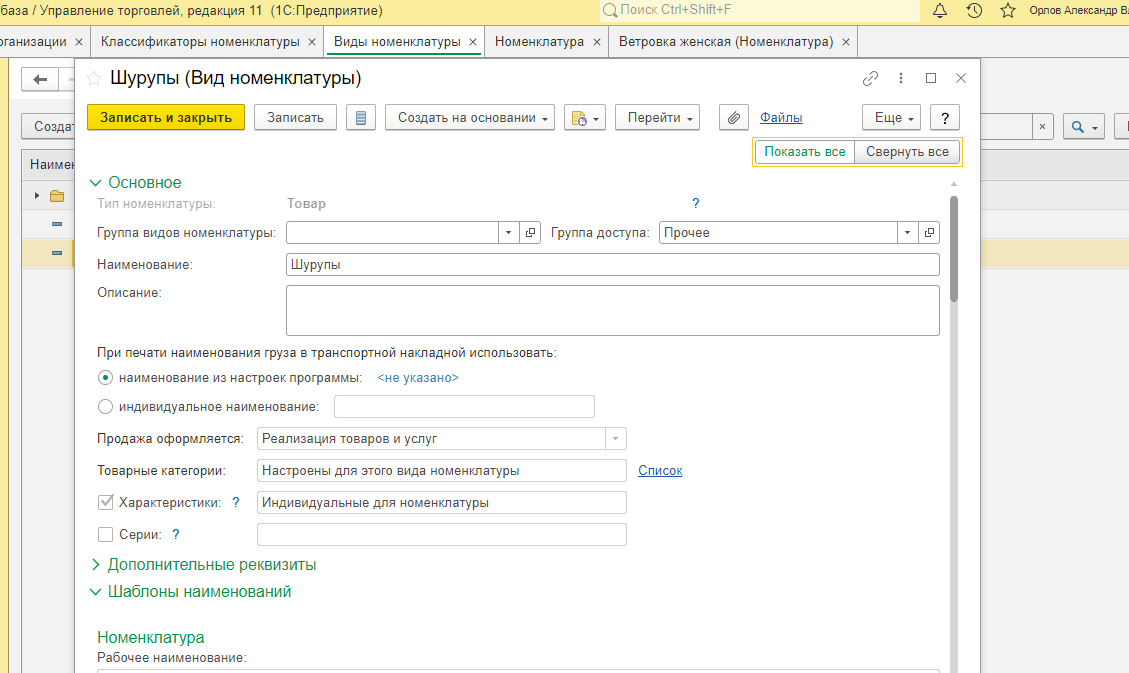Switch to Номенклатура tab

click(x=539, y=42)
